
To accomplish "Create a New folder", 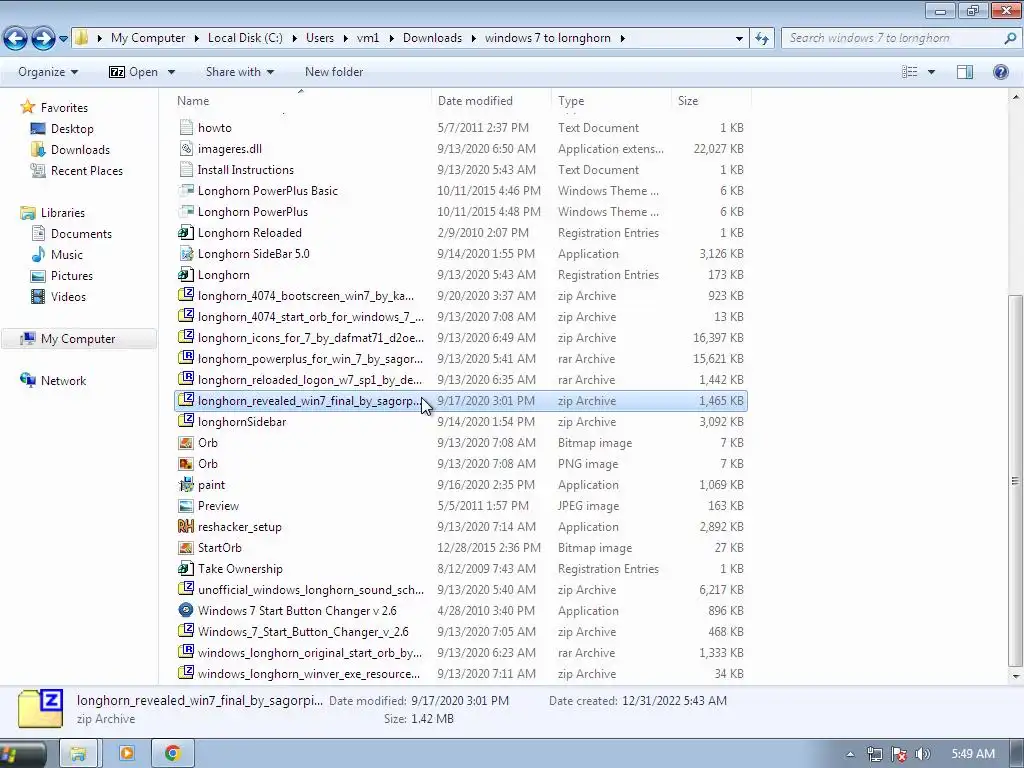I will (x=334, y=72).
